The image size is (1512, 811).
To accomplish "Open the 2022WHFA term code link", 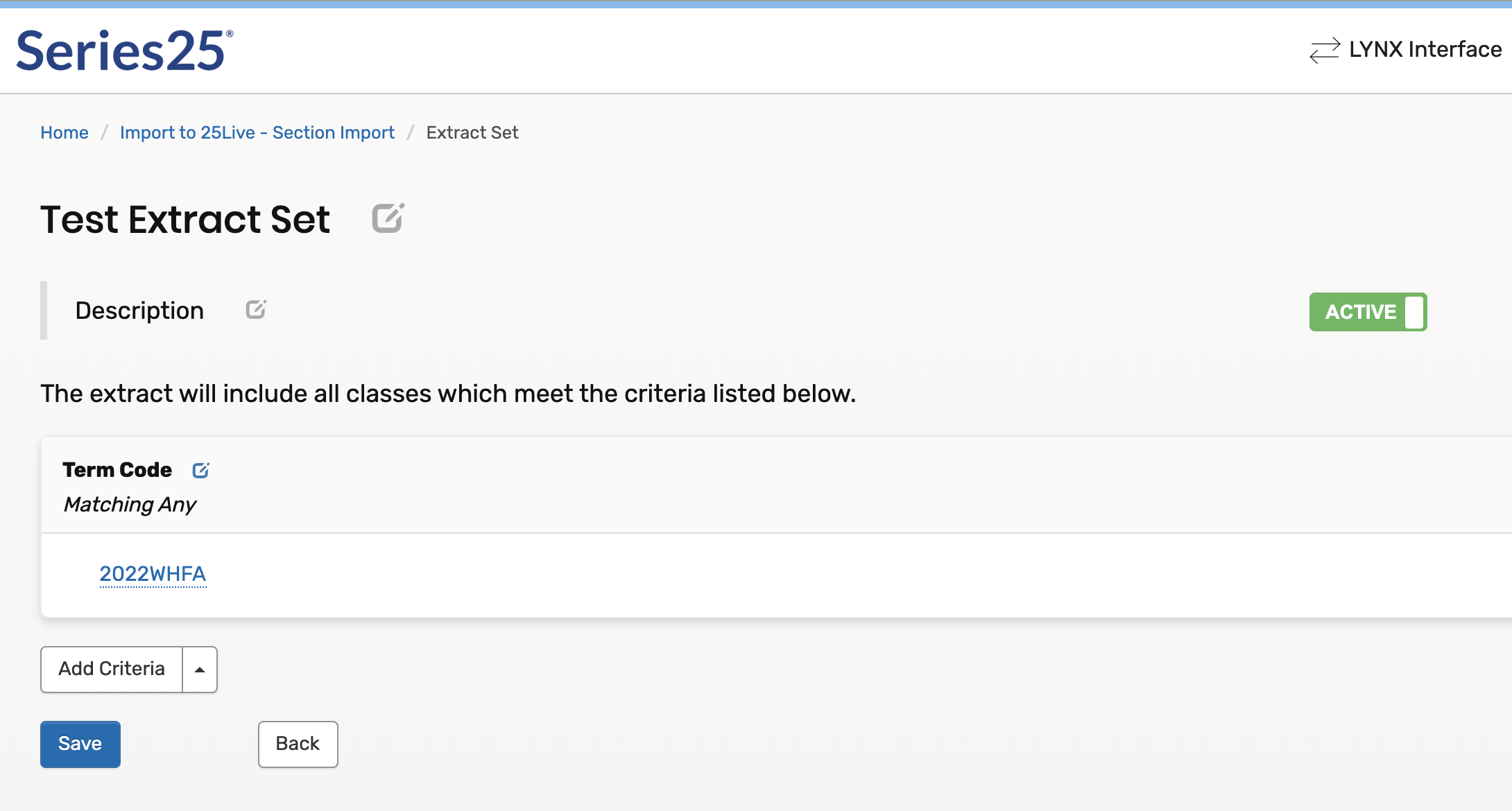I will [x=153, y=574].
